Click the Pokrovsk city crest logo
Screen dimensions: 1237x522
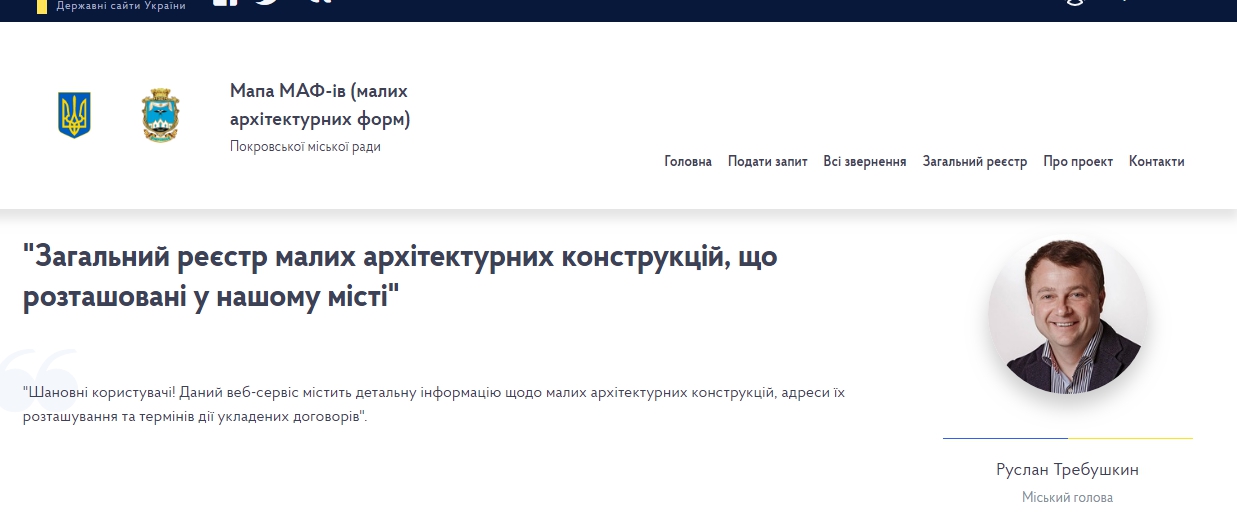coord(161,115)
